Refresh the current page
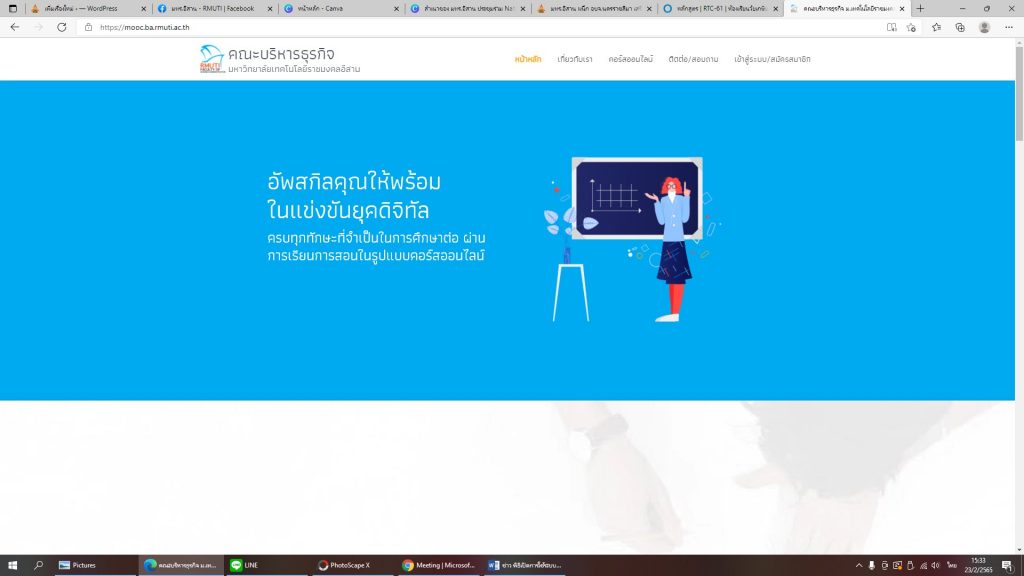1024x576 pixels. click(x=62, y=27)
